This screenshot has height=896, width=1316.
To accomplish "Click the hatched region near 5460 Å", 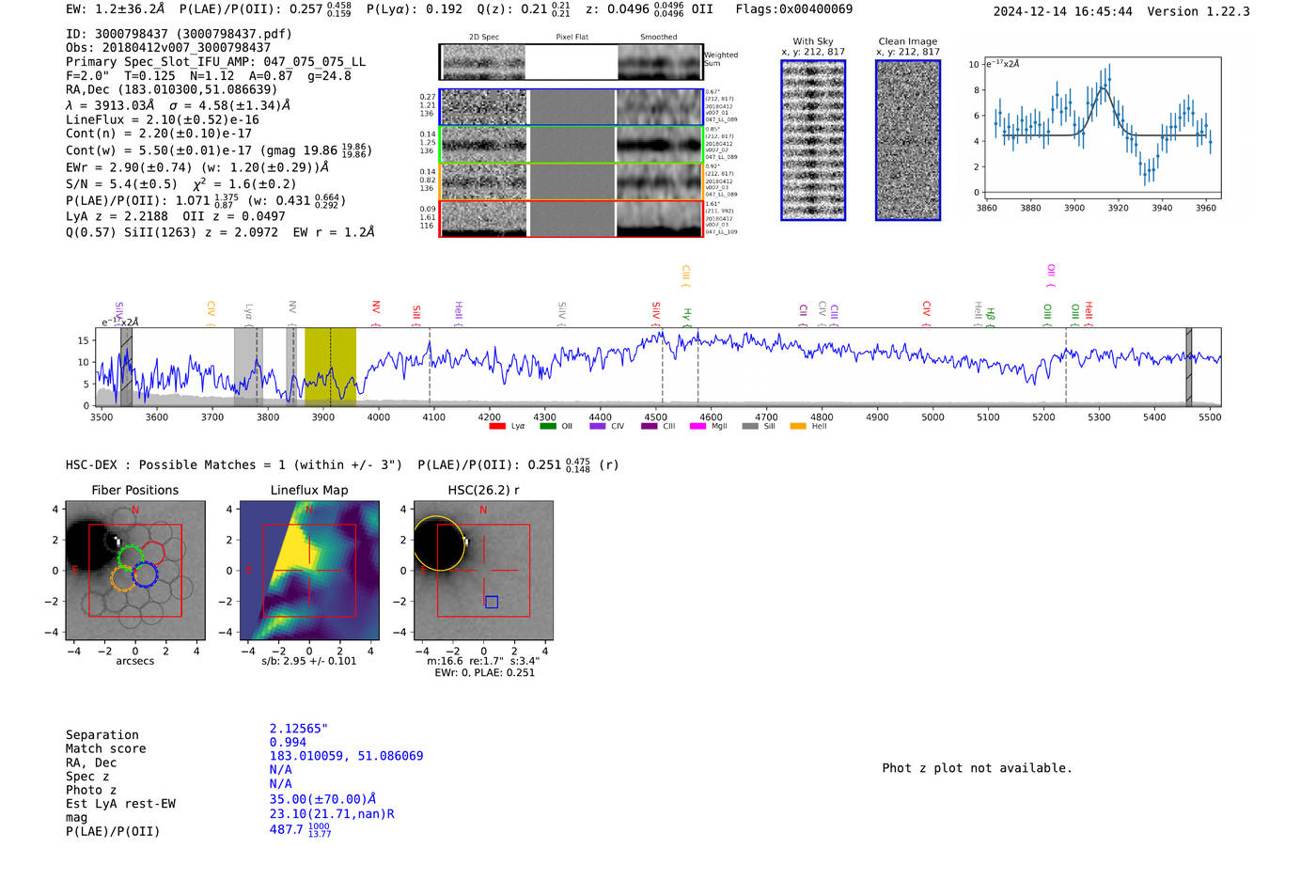I will tap(1189, 367).
